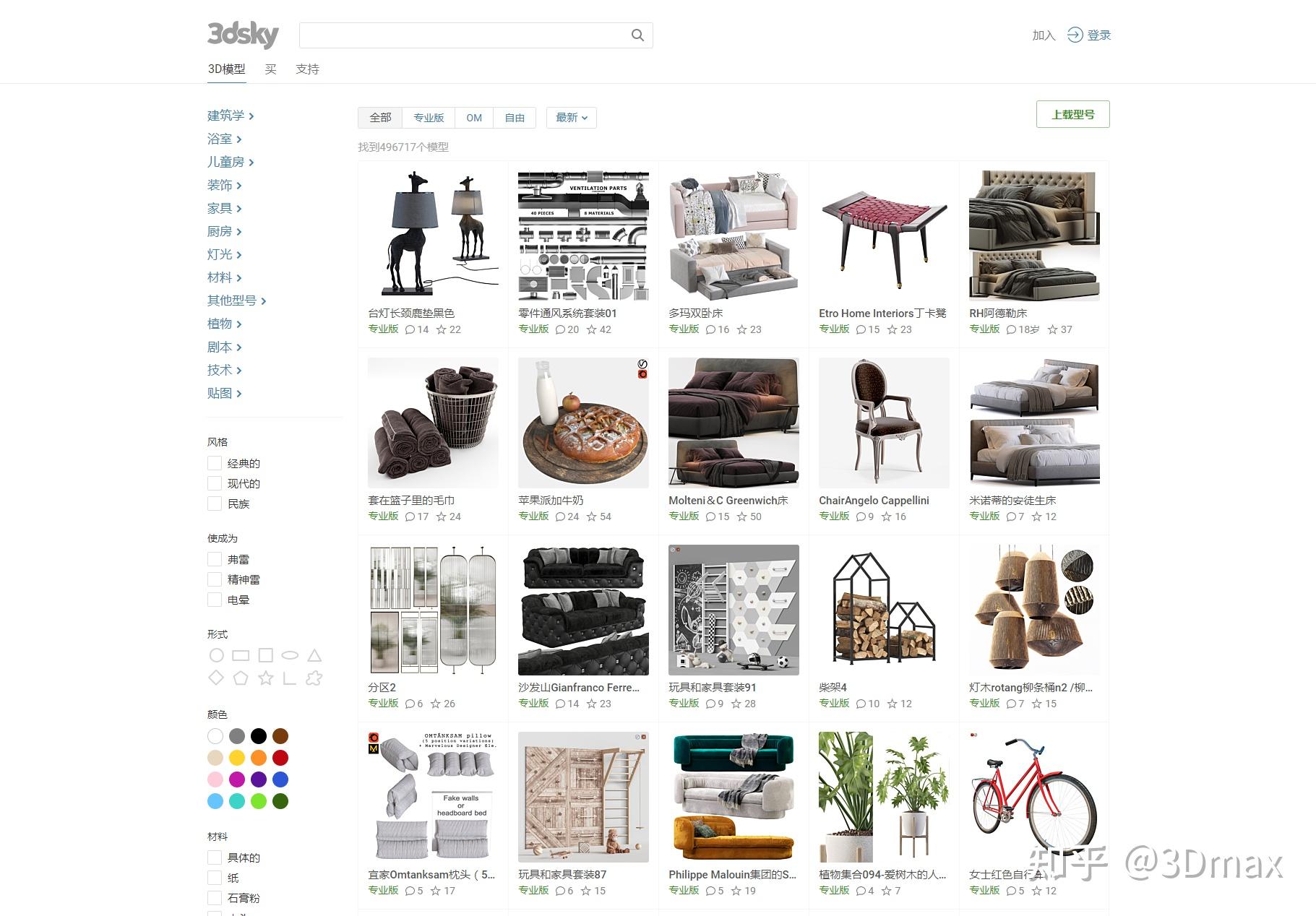Expand the 灯光 category
The height and width of the screenshot is (916, 1316).
pos(225,254)
